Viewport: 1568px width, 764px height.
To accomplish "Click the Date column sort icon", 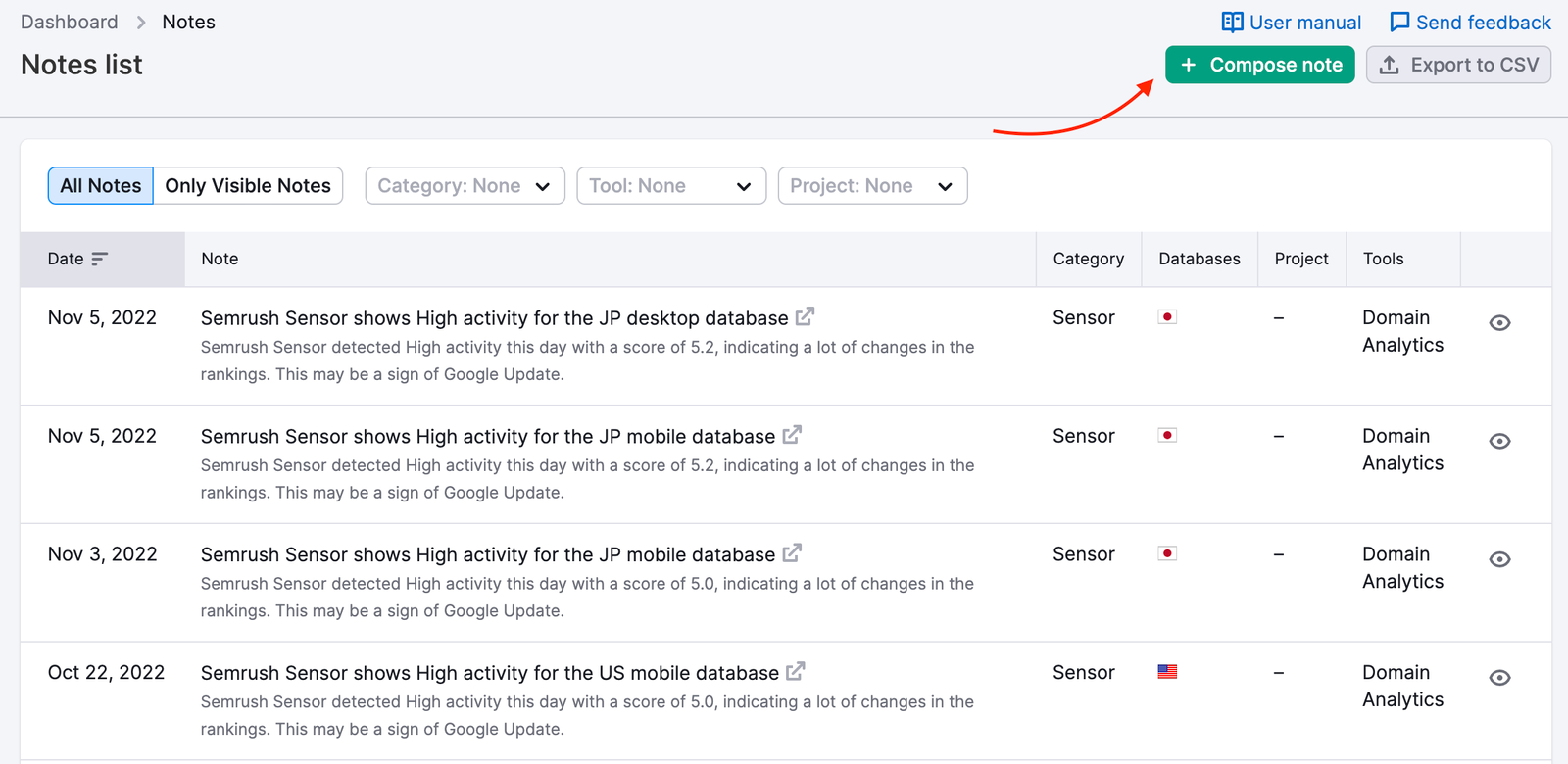I will click(x=99, y=259).
